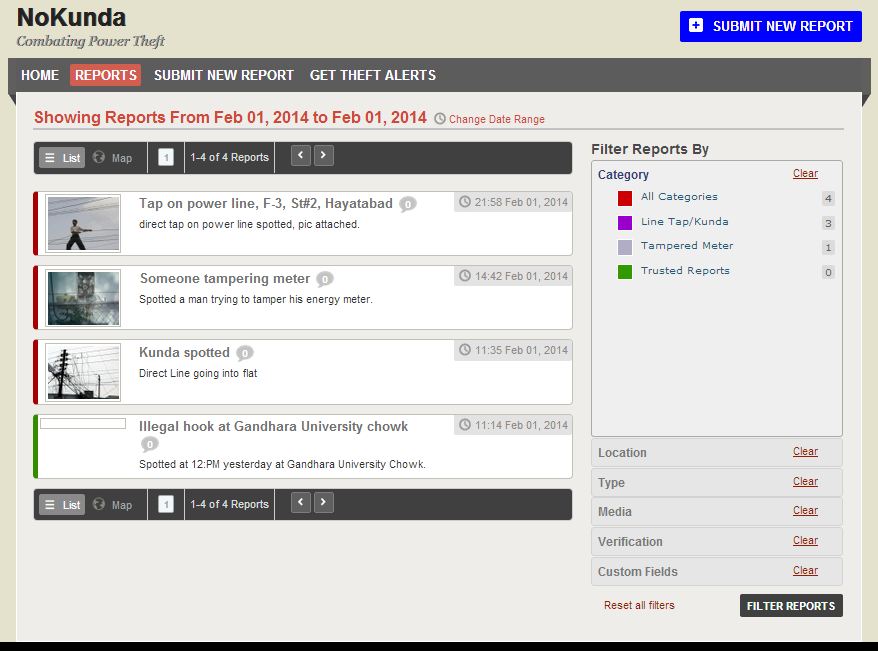The height and width of the screenshot is (651, 878).
Task: Clear the Location filter
Action: (x=805, y=451)
